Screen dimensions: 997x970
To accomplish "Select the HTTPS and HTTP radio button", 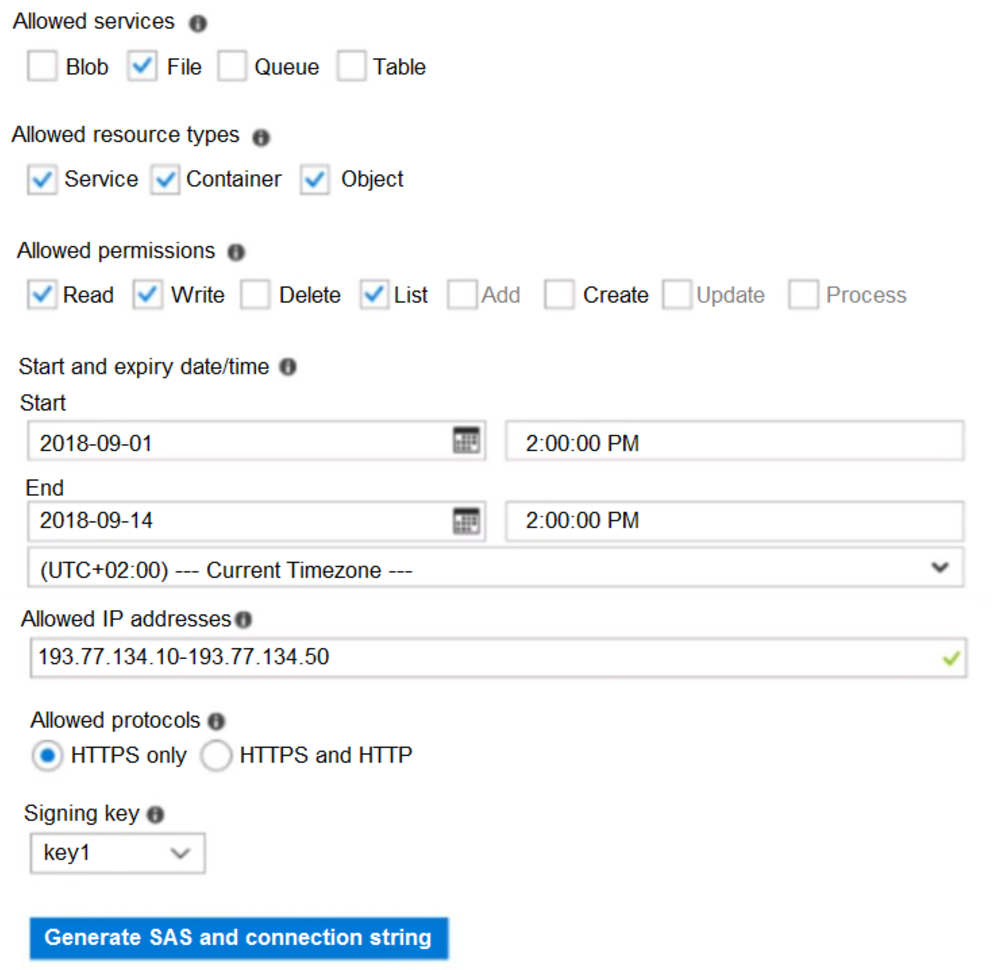I will click(216, 756).
